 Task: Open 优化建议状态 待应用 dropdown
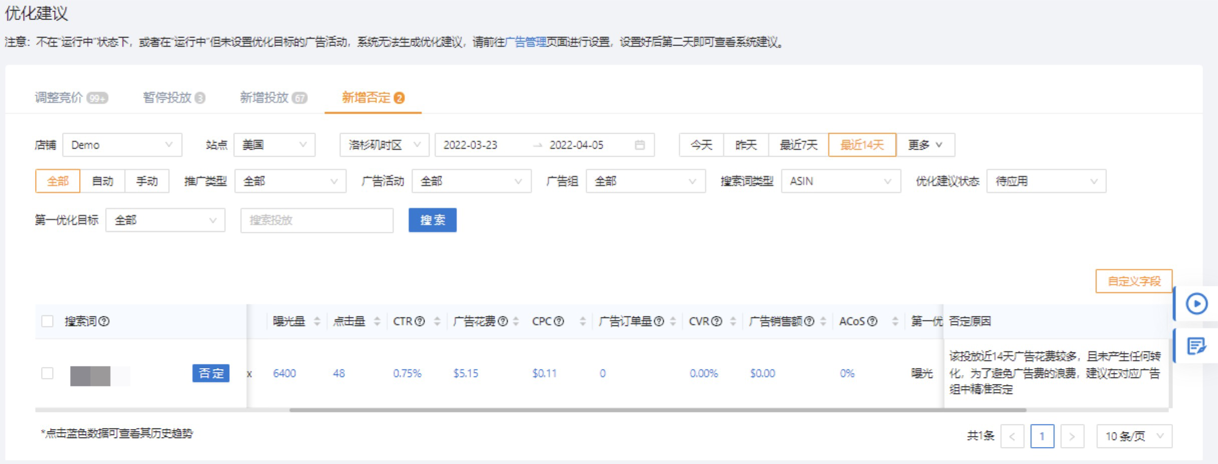pos(1046,182)
